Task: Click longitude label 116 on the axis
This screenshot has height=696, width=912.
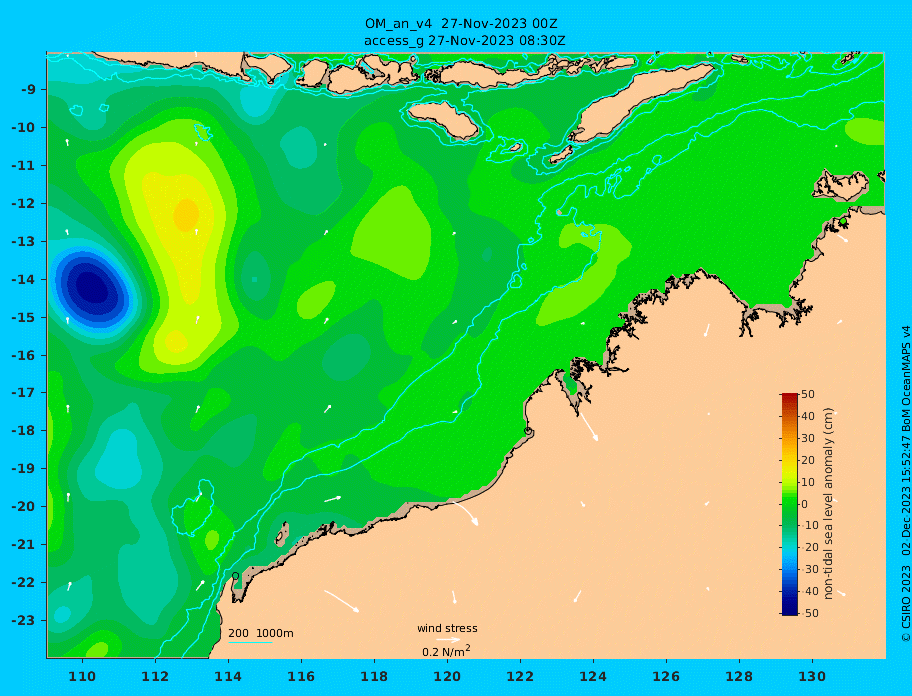Action: coord(301,676)
